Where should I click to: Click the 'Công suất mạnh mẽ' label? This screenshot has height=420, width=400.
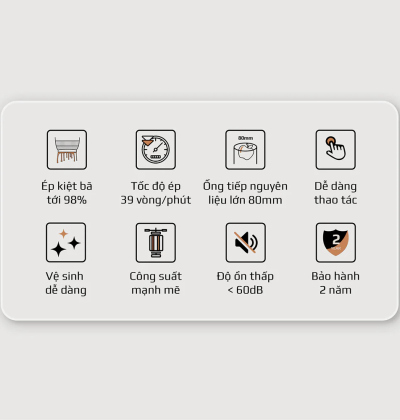(x=156, y=283)
